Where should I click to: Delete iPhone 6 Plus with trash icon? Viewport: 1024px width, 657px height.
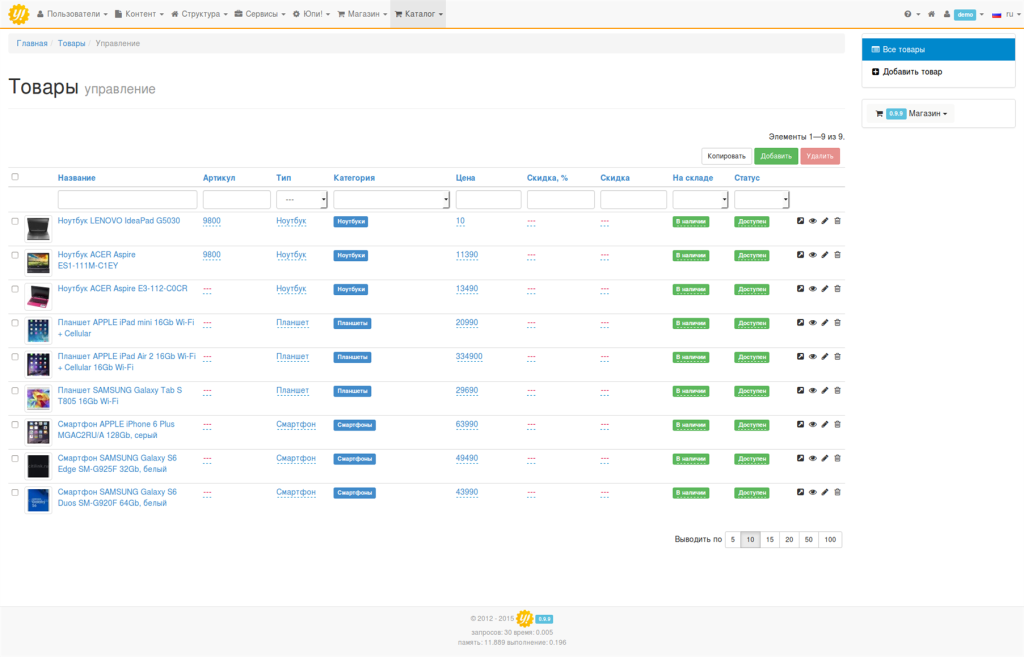click(x=837, y=425)
